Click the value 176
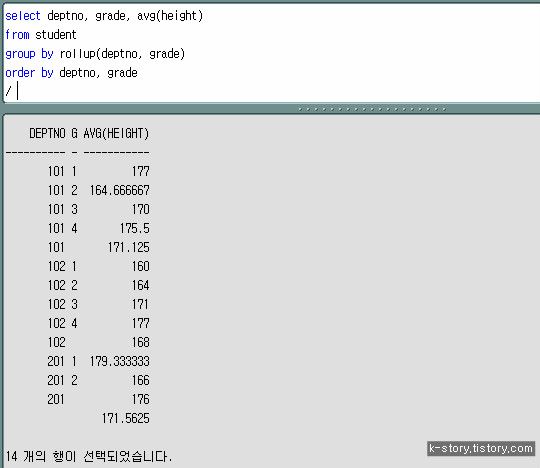Screen dimensions: 540x468 141,399
